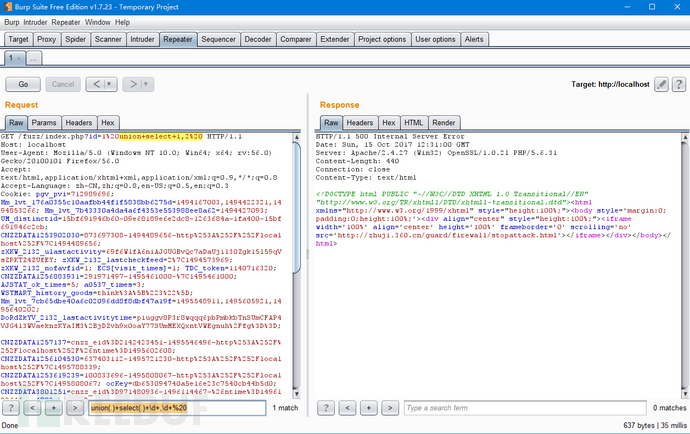Viewport: 690px width, 434px height.
Task: Switch to the Scanner tab
Action: tap(108, 39)
